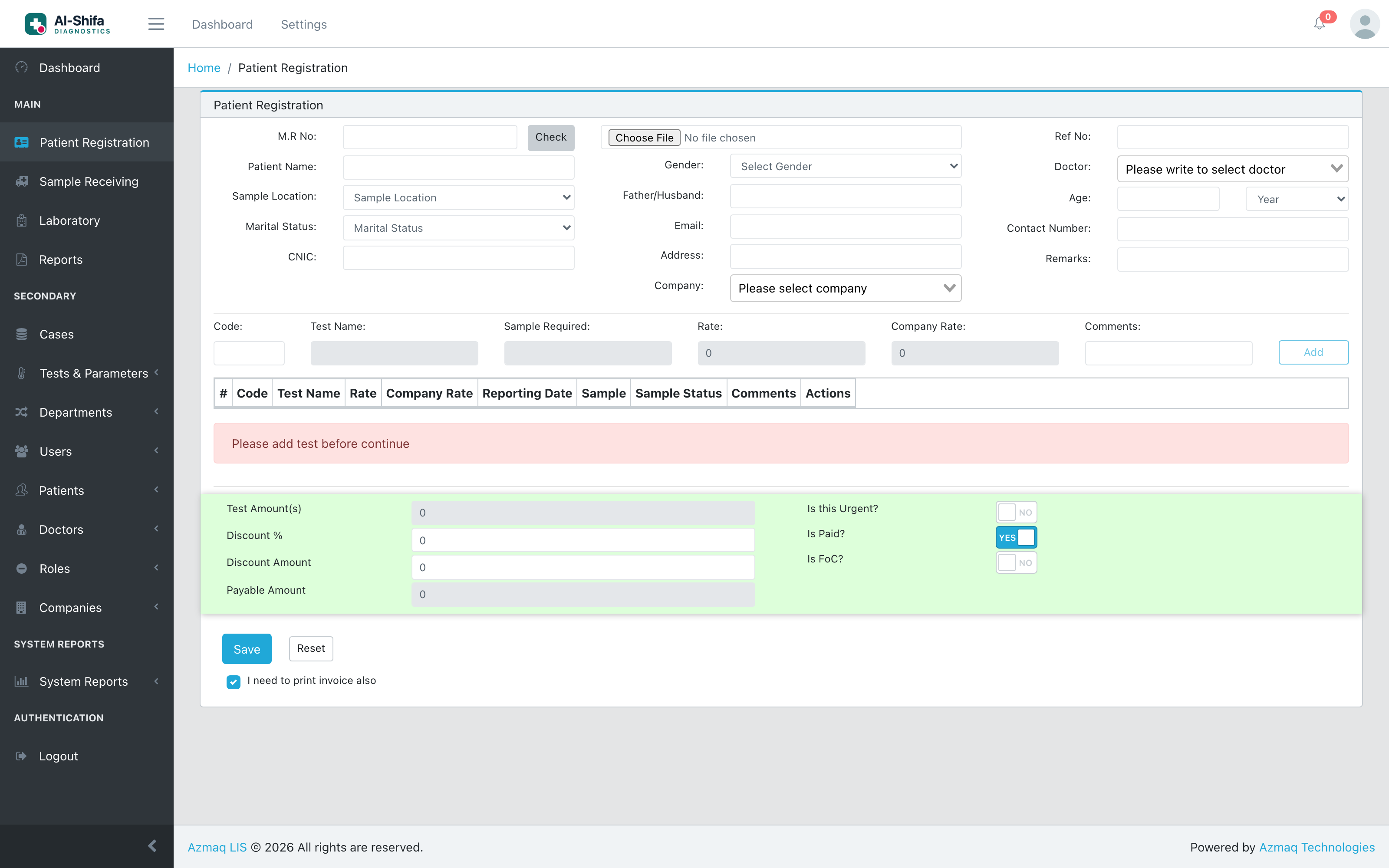Image resolution: width=1389 pixels, height=868 pixels.
Task: Open the Sample Location dropdown
Action: coord(459,197)
